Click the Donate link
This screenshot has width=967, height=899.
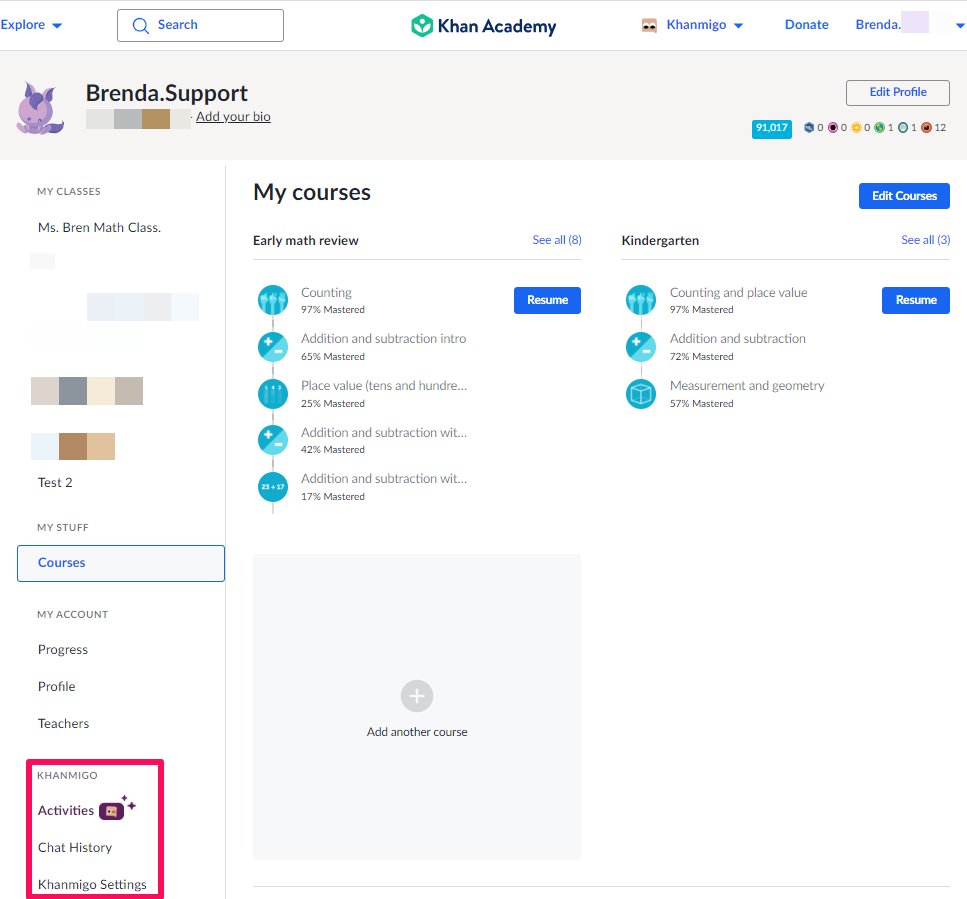(807, 25)
